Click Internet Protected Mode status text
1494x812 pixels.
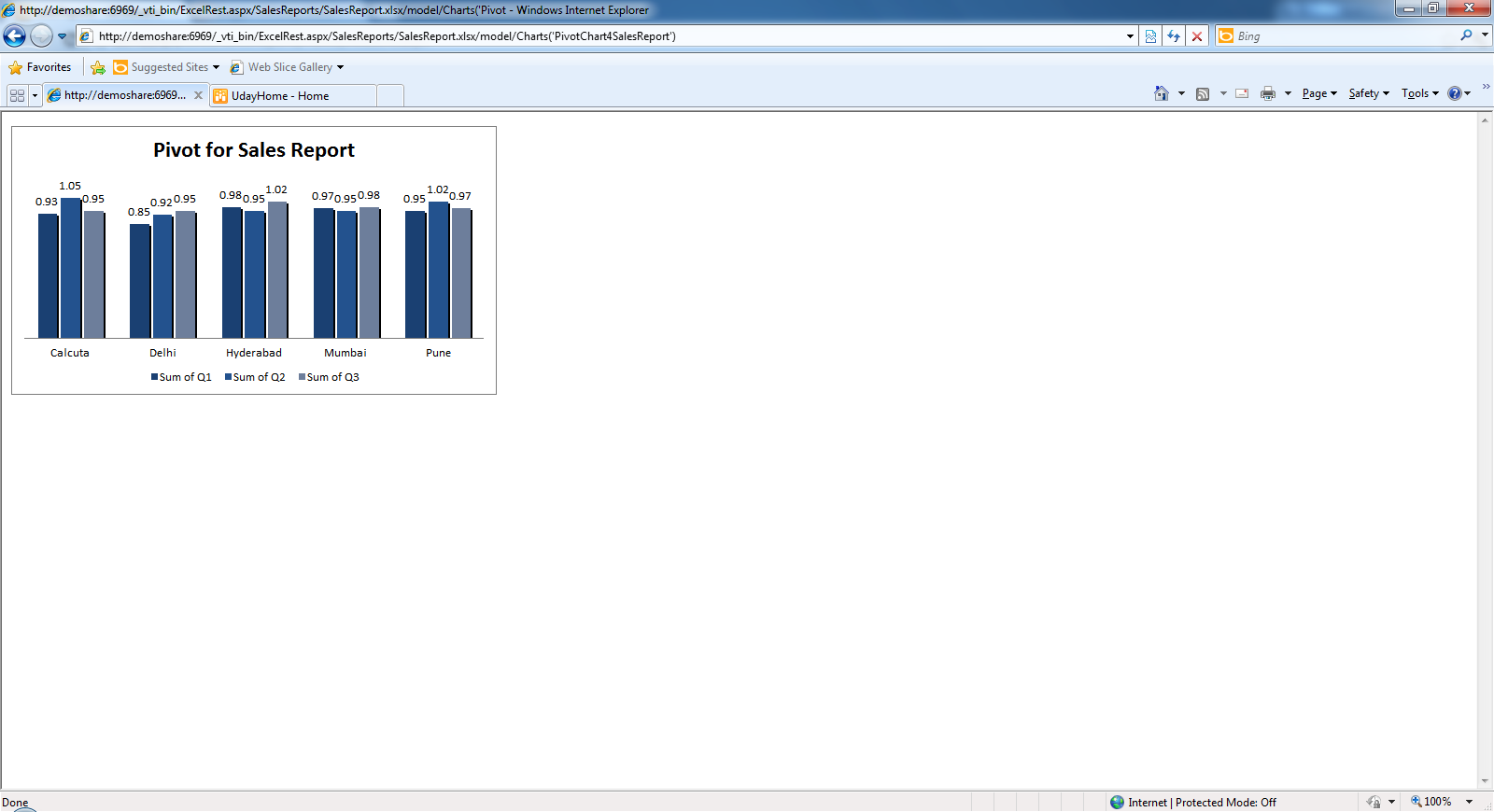click(1202, 802)
